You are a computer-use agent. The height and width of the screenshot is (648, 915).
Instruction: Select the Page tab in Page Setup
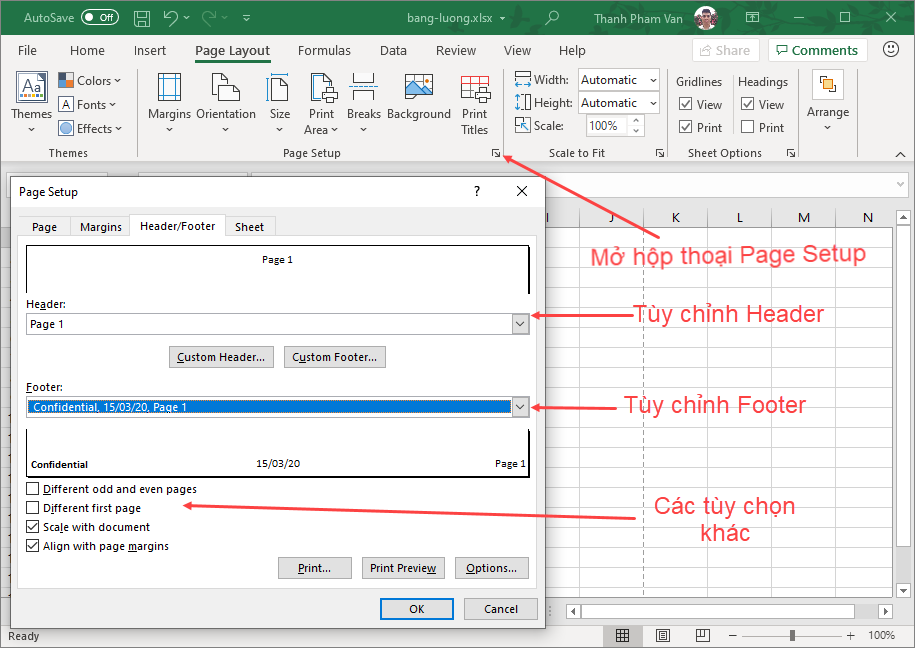44,227
